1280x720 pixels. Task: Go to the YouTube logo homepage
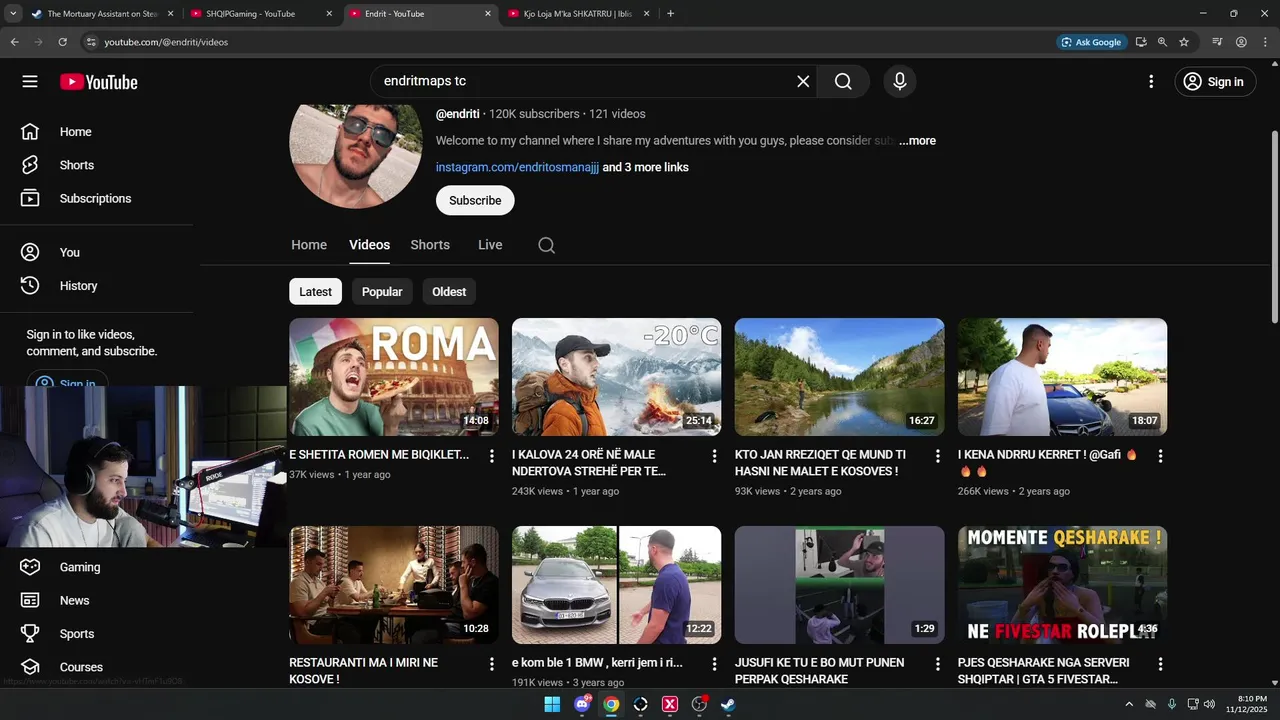pyautogui.click(x=98, y=82)
